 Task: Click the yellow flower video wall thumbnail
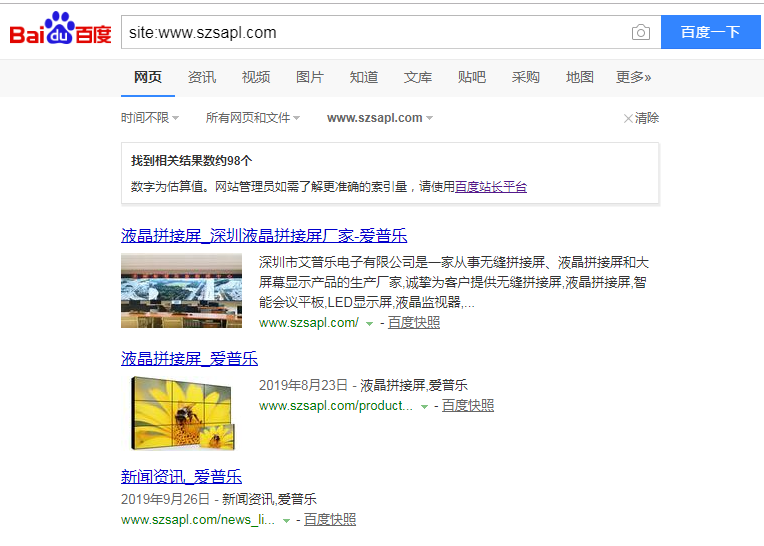coord(183,413)
